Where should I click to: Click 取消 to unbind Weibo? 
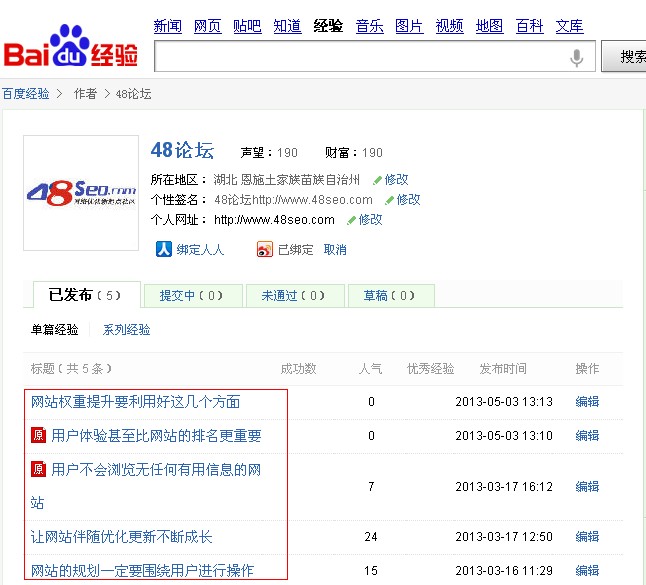(335, 250)
